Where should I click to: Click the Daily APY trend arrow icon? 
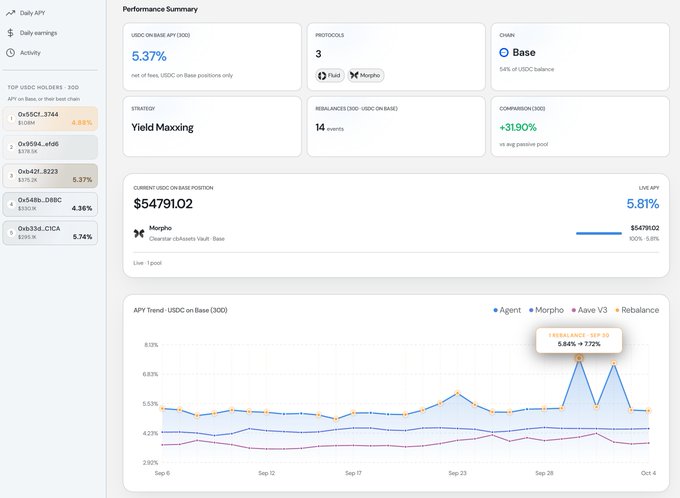pyautogui.click(x=10, y=13)
